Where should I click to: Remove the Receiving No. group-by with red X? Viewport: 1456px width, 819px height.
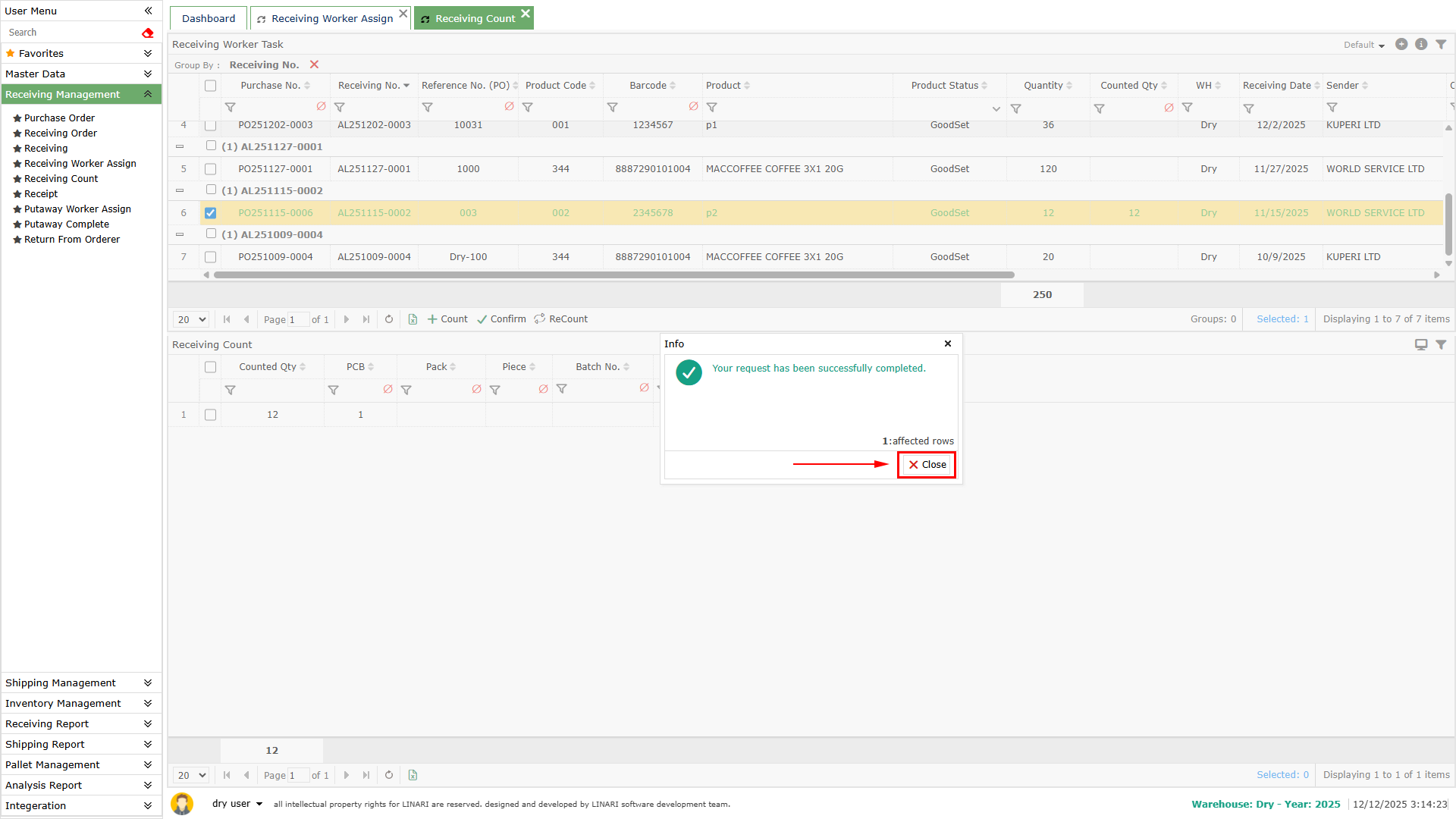[x=314, y=64]
